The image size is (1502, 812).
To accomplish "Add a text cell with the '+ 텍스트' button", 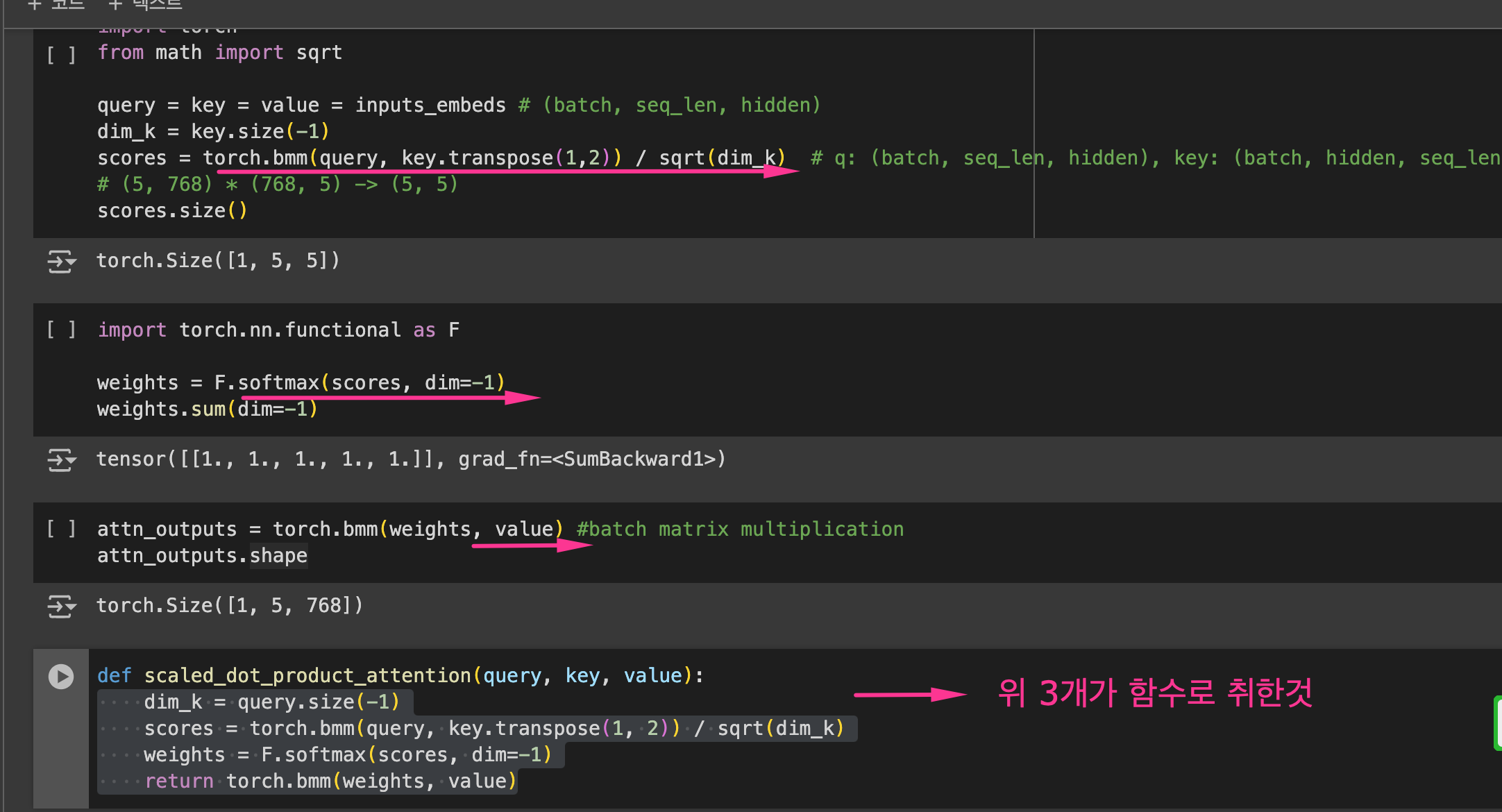I will click(145, 6).
